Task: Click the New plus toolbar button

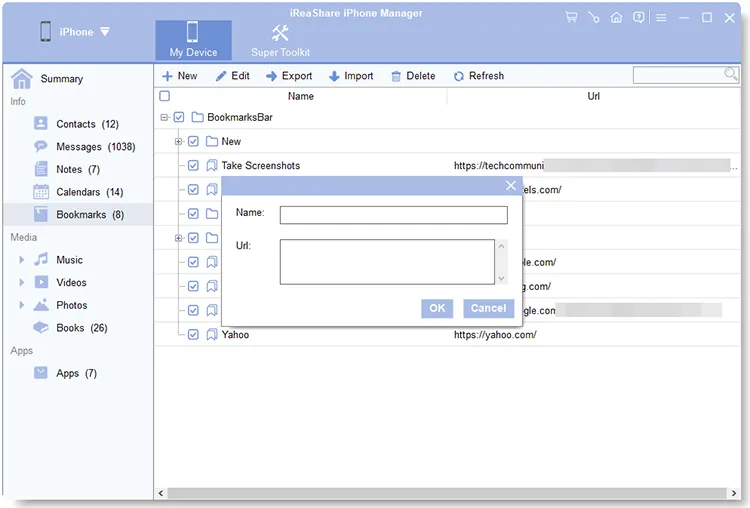Action: [179, 76]
